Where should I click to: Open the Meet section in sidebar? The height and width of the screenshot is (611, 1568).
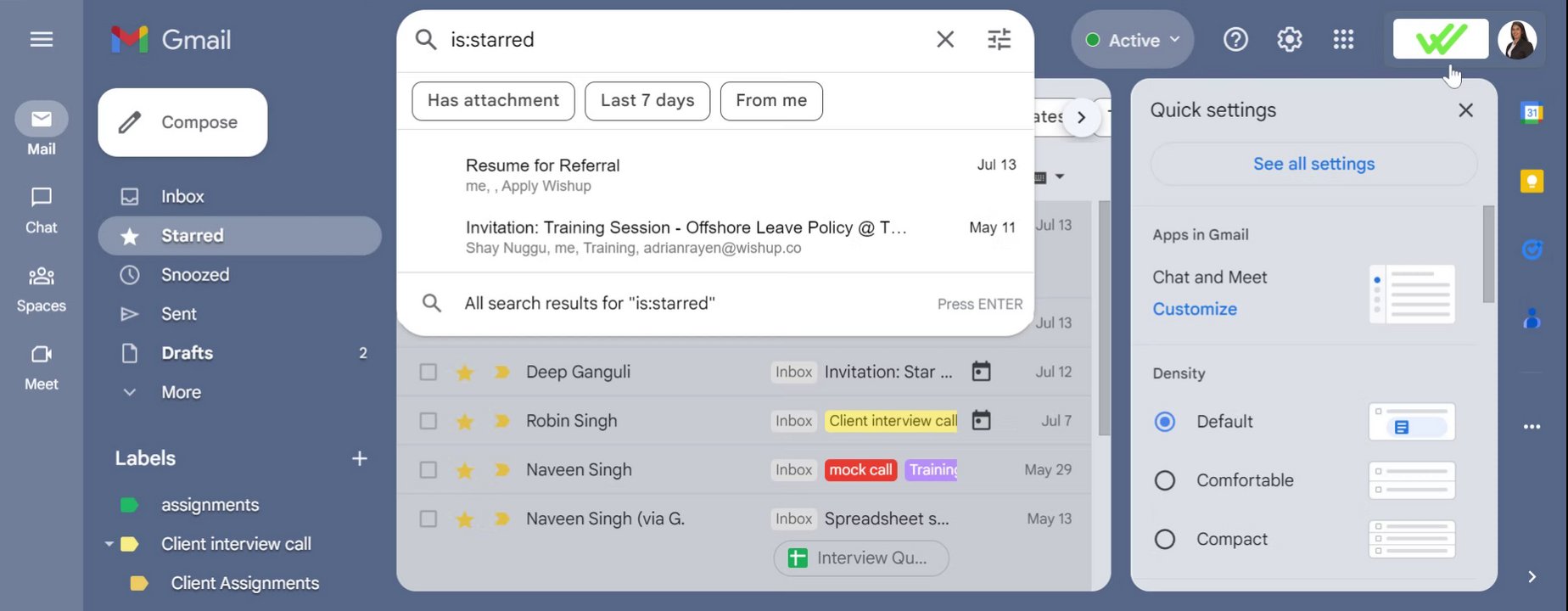click(x=41, y=367)
